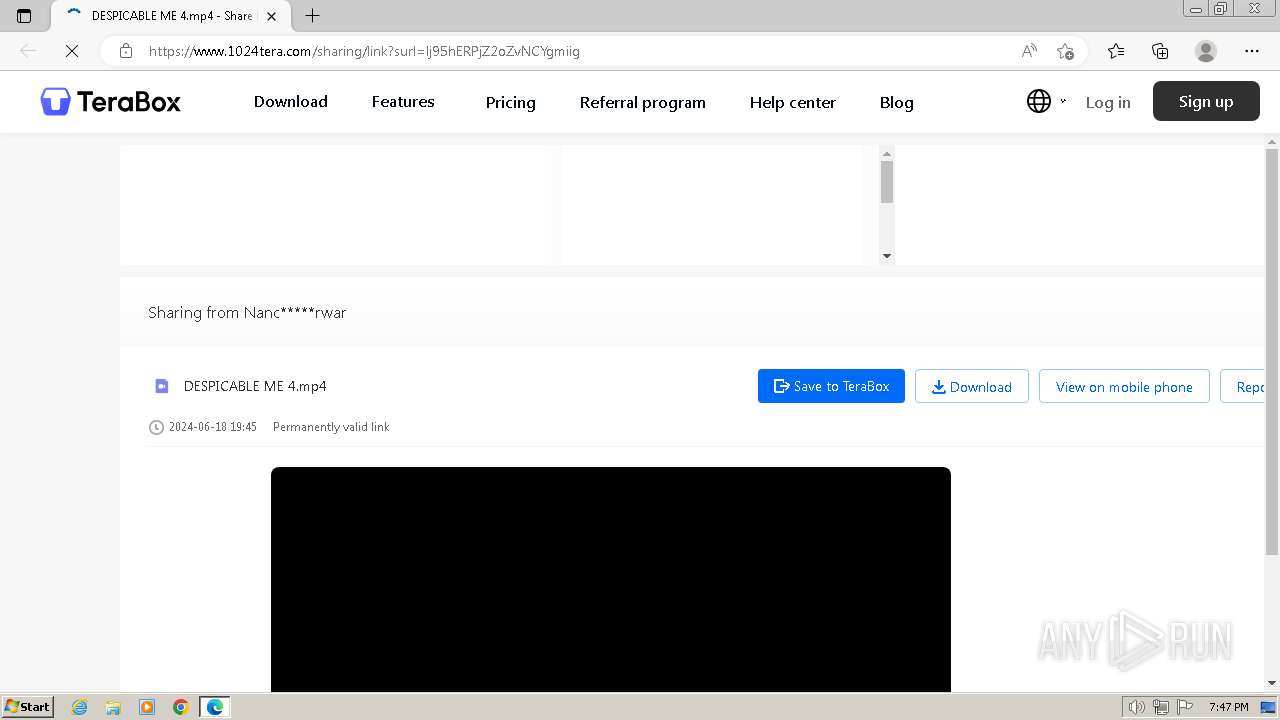Viewport: 1280px width, 720px height.
Task: Open the Download menu item
Action: click(x=291, y=102)
